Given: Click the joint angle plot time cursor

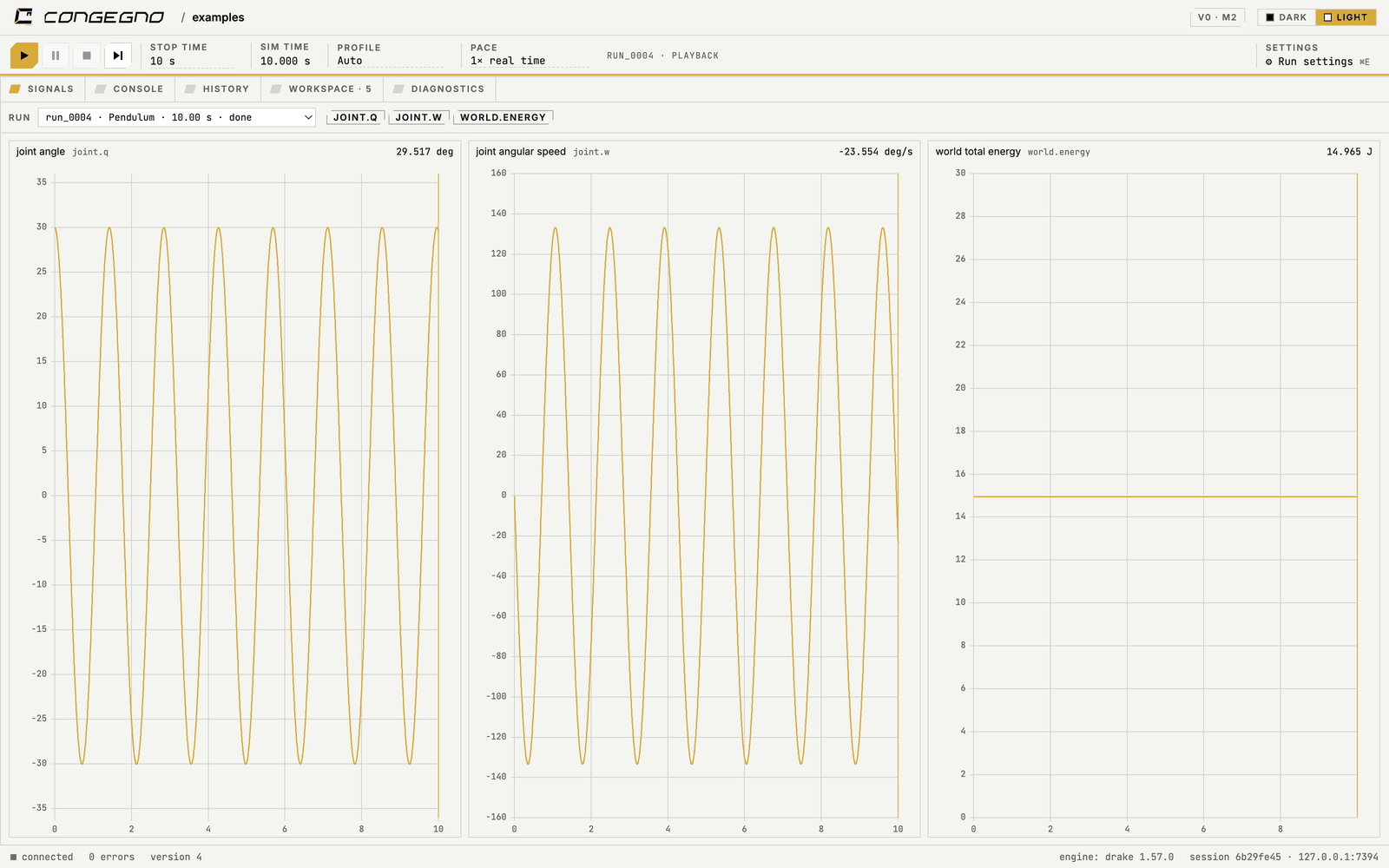Looking at the screenshot, I should tap(438, 495).
